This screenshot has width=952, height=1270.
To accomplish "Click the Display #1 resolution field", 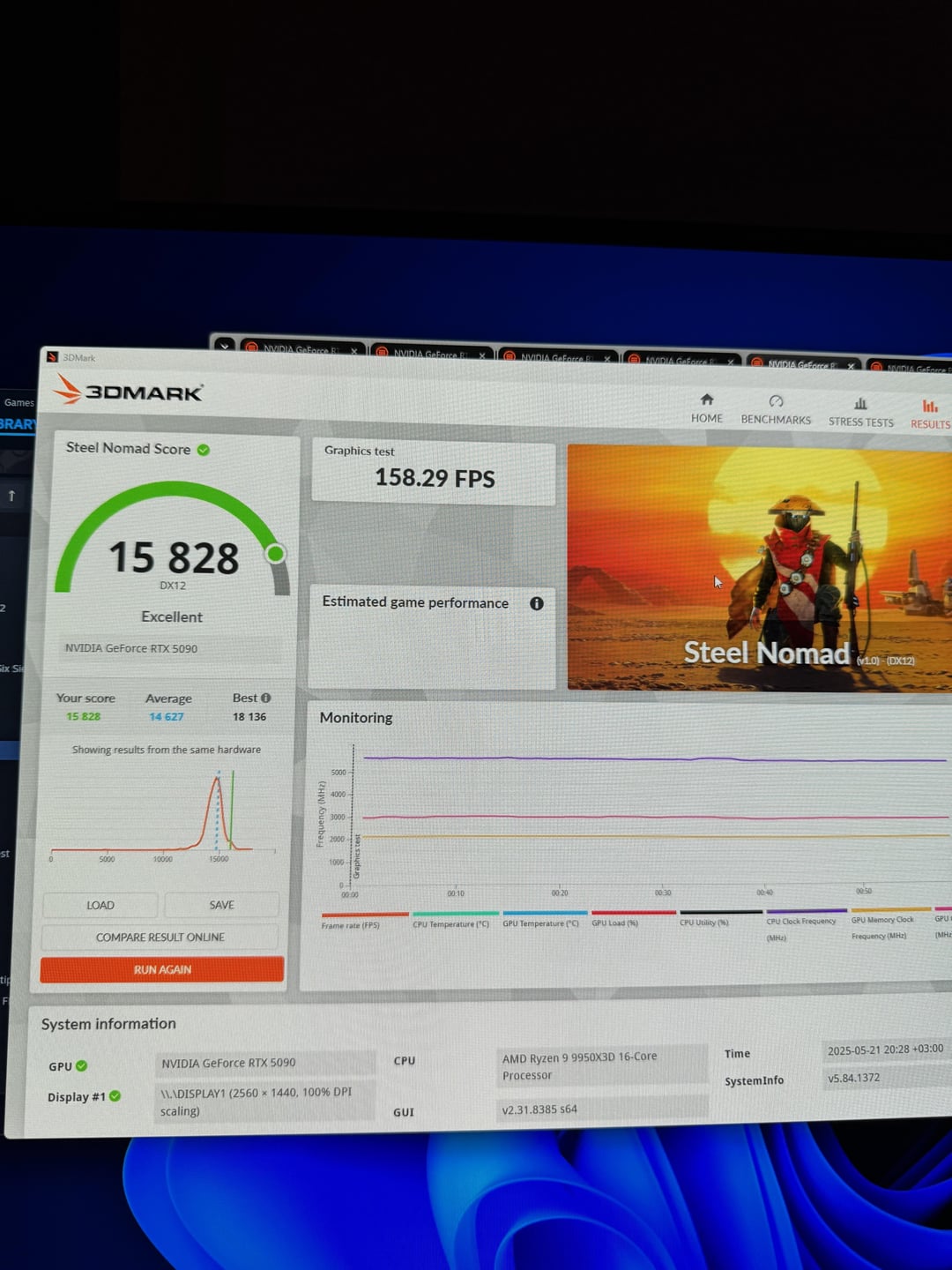I will pyautogui.click(x=265, y=1102).
